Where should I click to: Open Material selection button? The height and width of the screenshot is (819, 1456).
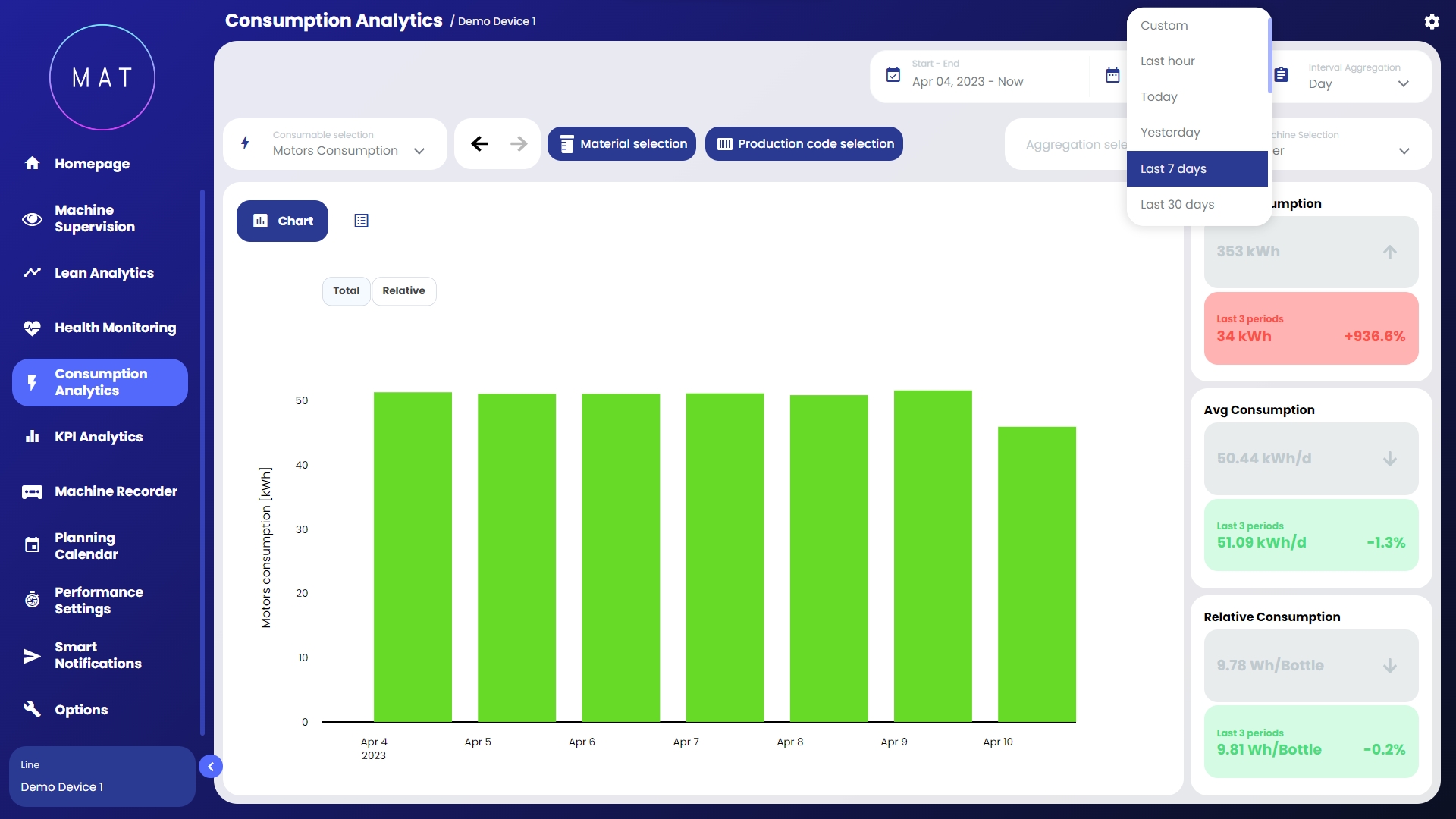(x=622, y=143)
